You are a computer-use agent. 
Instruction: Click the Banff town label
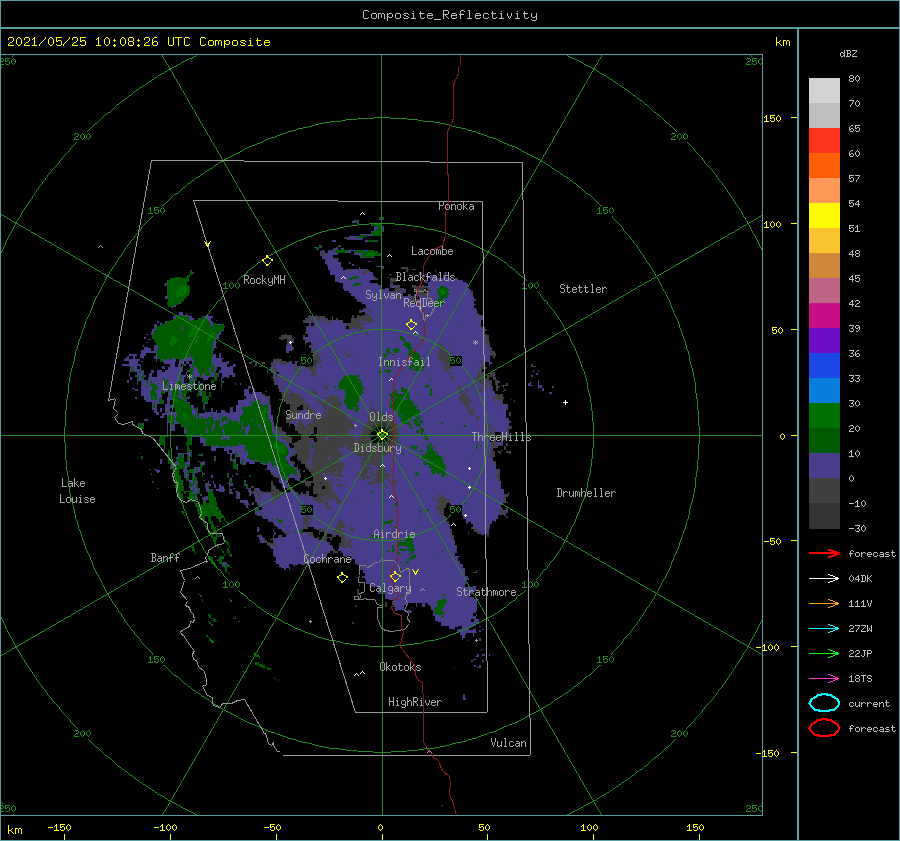165,557
